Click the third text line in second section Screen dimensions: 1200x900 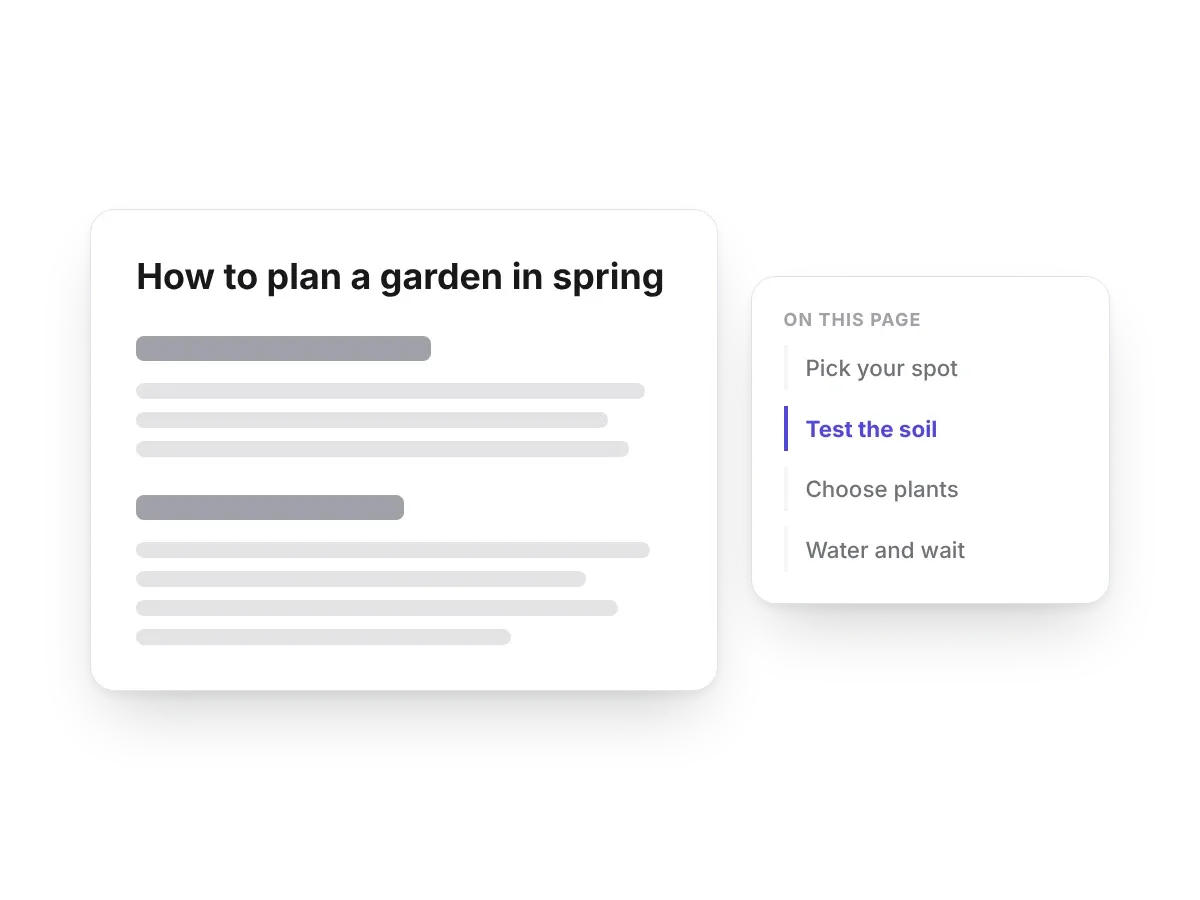click(377, 608)
